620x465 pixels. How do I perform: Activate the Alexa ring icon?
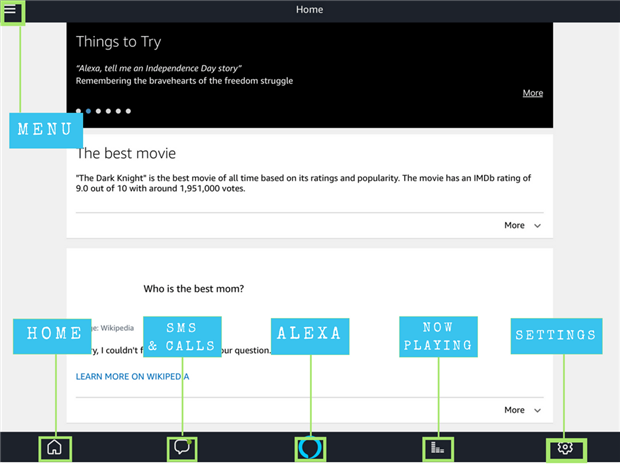[310, 448]
